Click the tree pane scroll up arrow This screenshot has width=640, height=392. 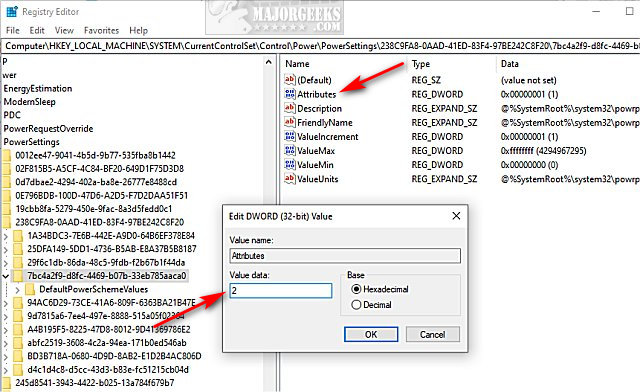(x=268, y=62)
